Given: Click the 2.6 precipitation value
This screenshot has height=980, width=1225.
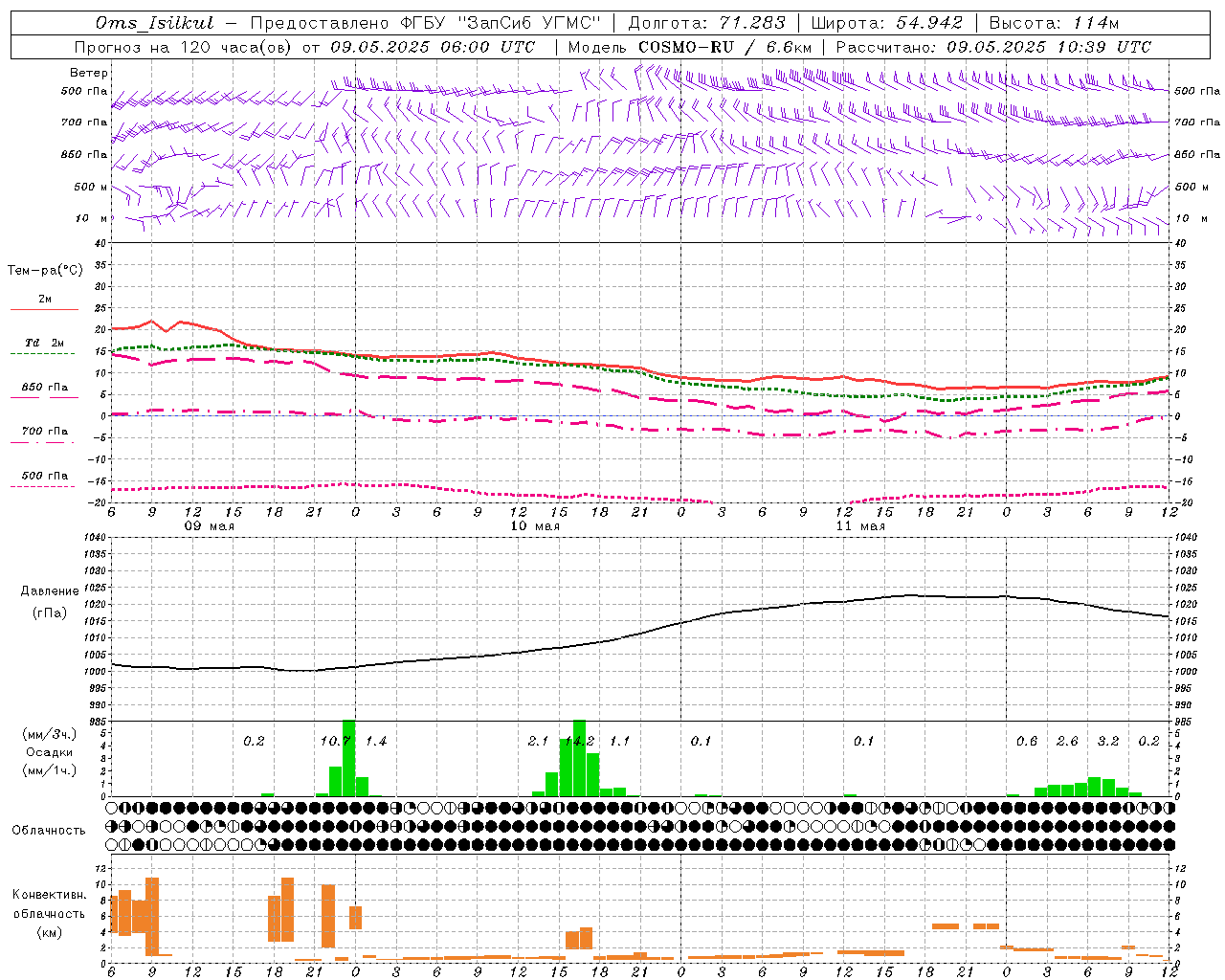Looking at the screenshot, I should (1067, 742).
